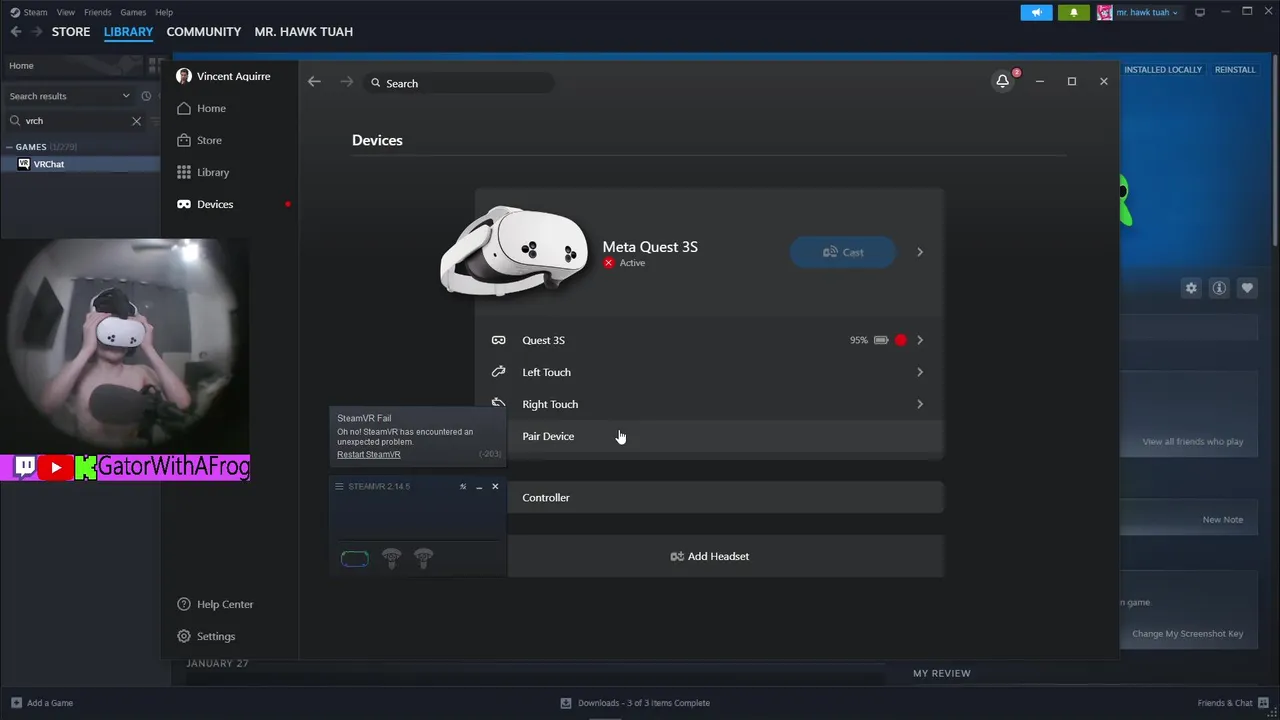Viewport: 1280px width, 720px height.
Task: Click the Steam library search field
Action: (x=75, y=120)
